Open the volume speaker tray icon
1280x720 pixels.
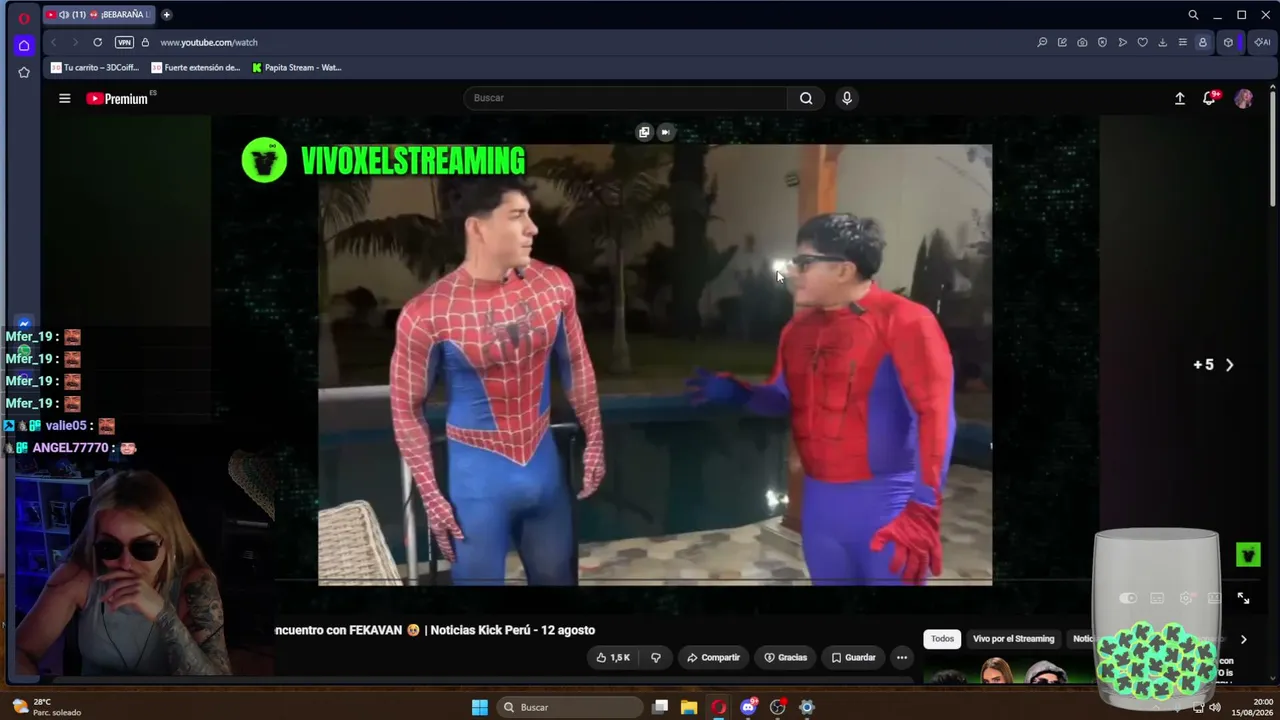pyautogui.click(x=1215, y=707)
